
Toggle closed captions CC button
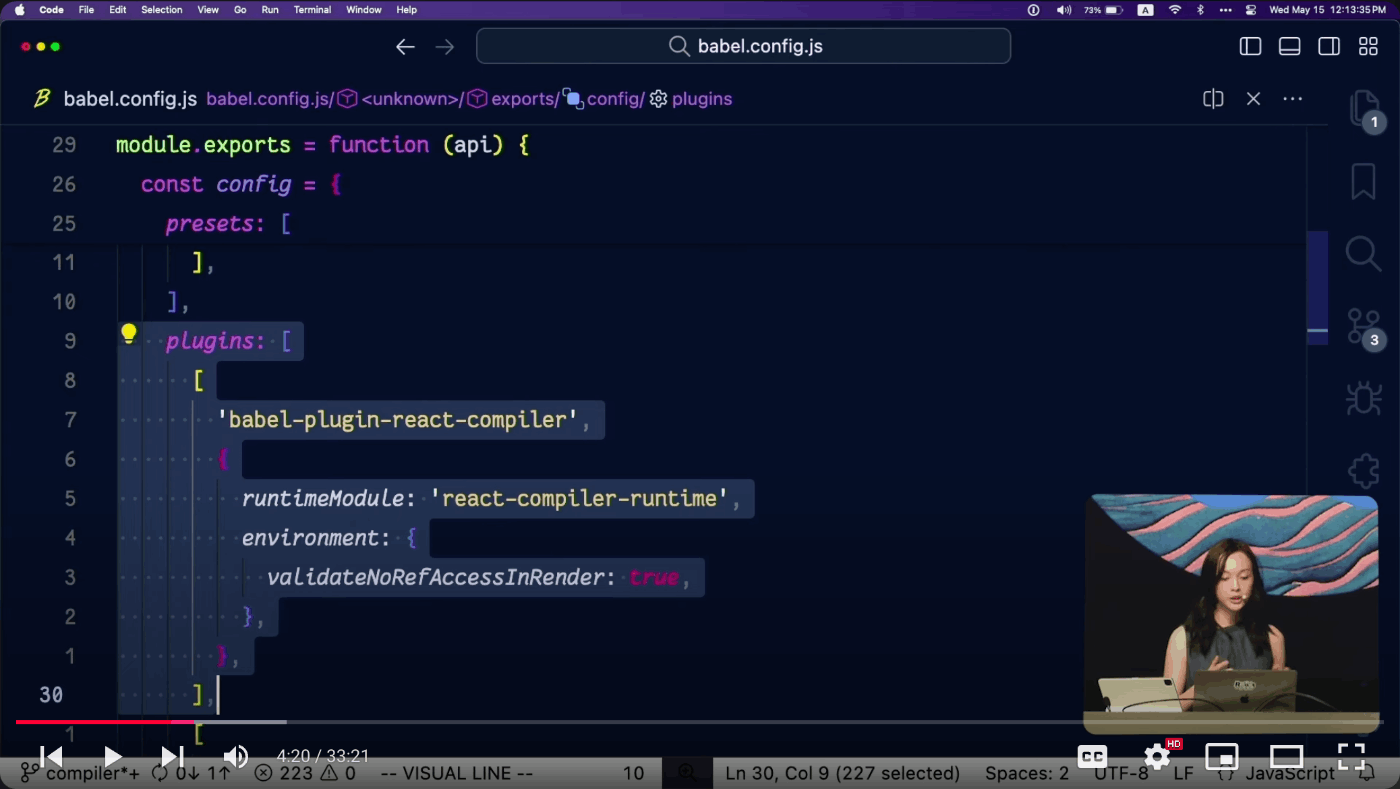click(1092, 757)
